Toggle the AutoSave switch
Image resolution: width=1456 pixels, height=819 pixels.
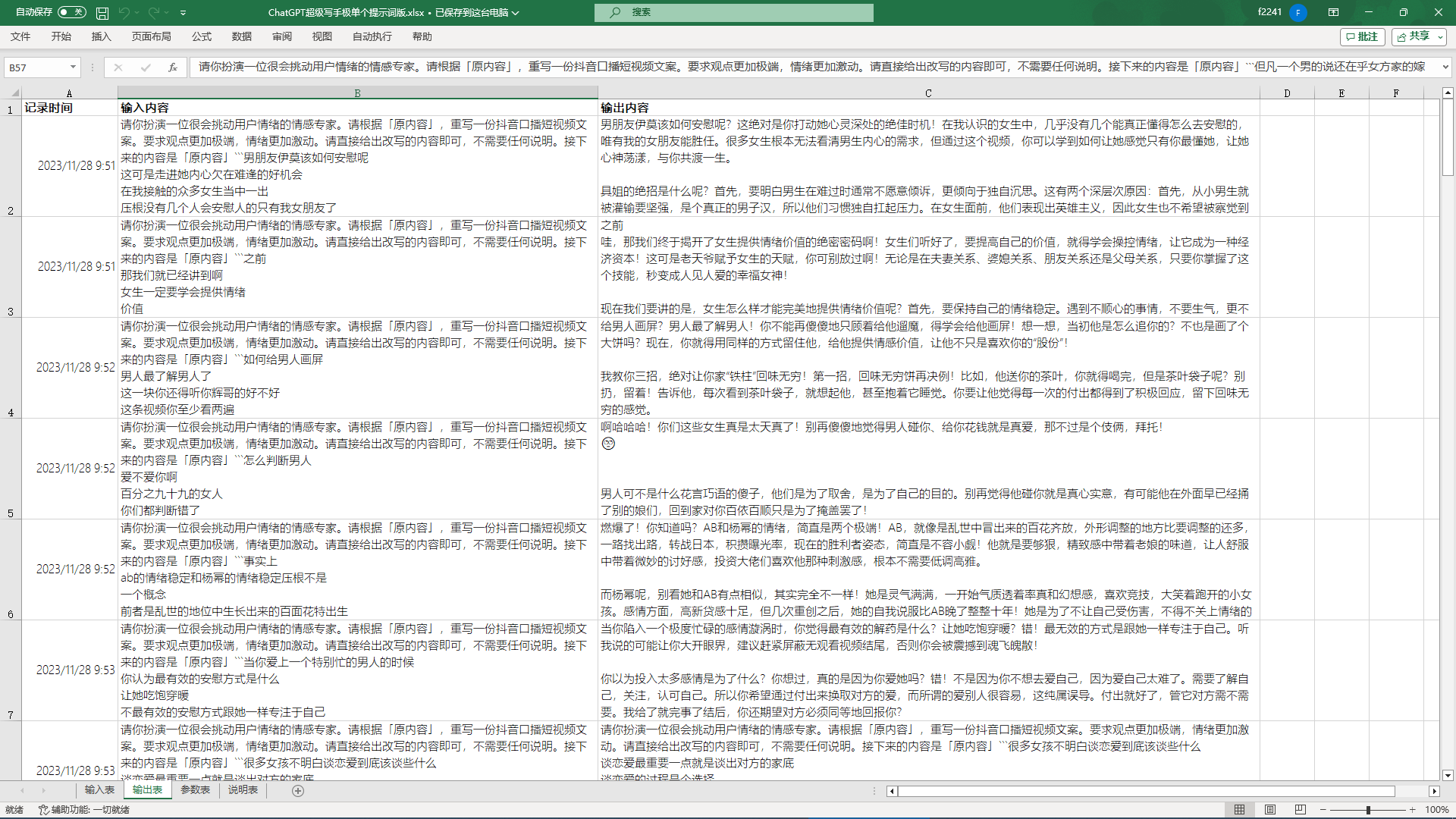72,12
